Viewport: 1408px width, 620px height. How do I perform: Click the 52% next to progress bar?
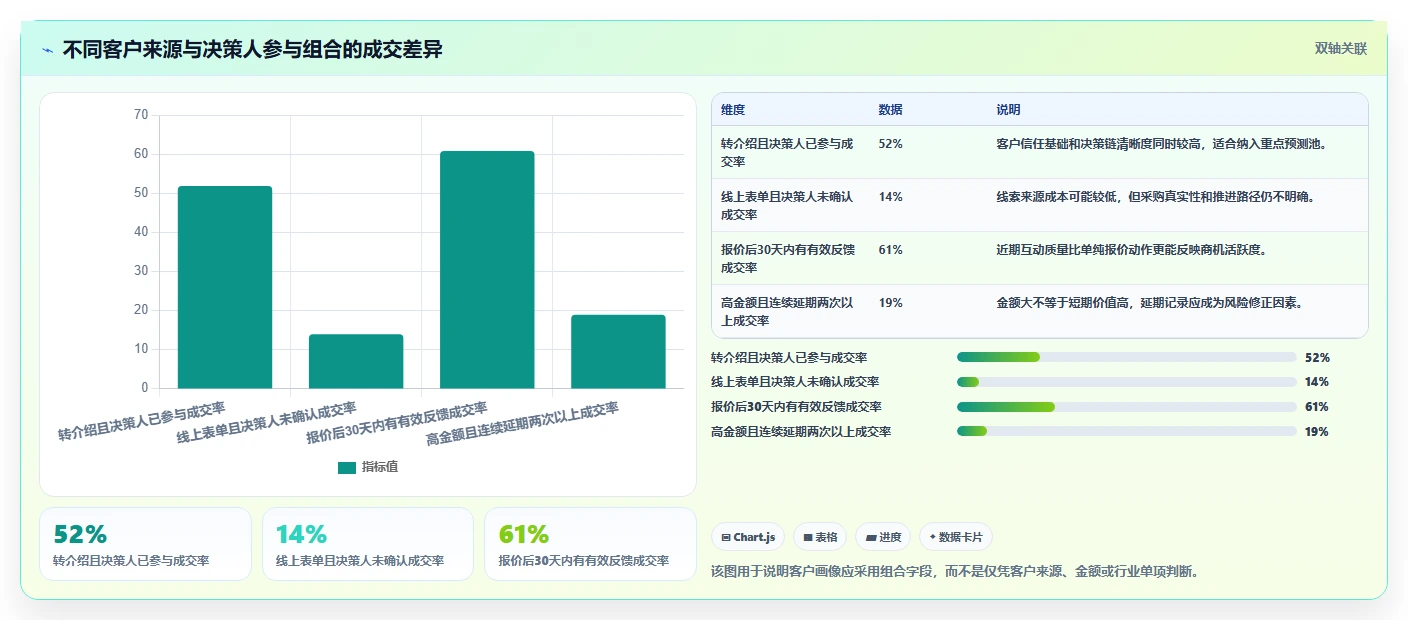1317,357
